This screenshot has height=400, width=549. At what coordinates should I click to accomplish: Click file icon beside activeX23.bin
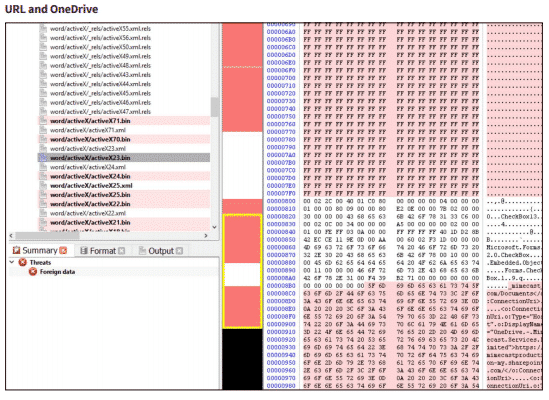pyautogui.click(x=43, y=158)
